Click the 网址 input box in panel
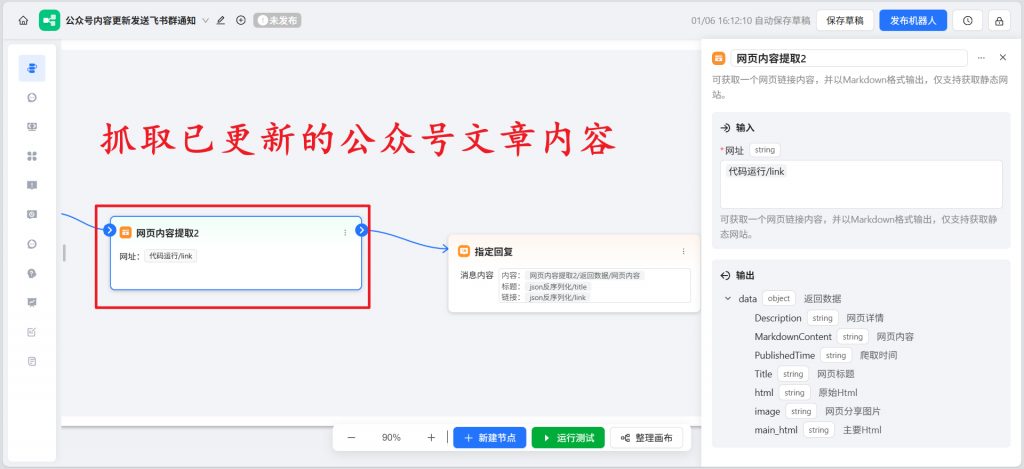Viewport: 1024px width, 469px height. pyautogui.click(x=861, y=184)
